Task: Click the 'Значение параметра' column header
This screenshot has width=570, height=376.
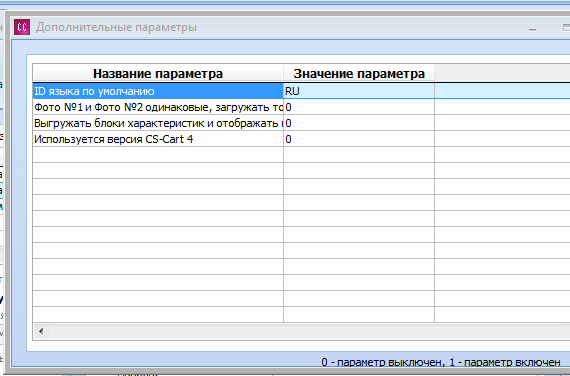Action: point(359,73)
